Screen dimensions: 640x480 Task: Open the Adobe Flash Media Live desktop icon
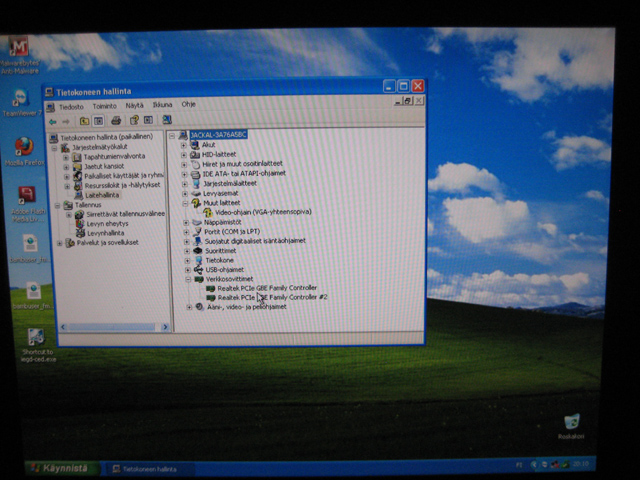pyautogui.click(x=28, y=204)
